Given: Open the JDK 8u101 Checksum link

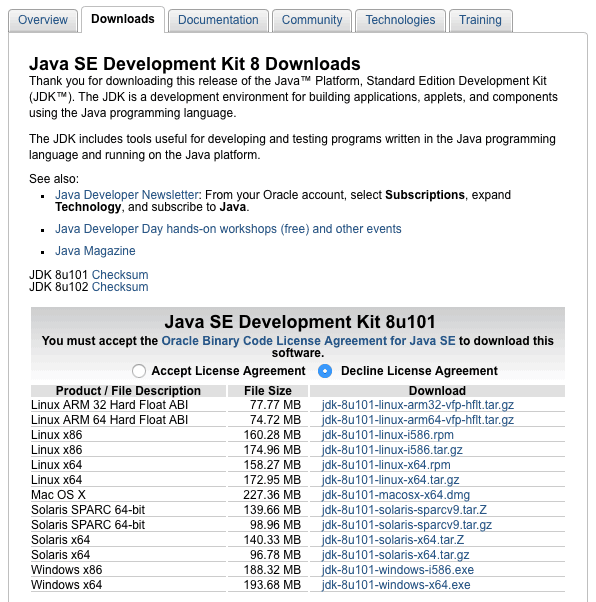Looking at the screenshot, I should [x=120, y=275].
